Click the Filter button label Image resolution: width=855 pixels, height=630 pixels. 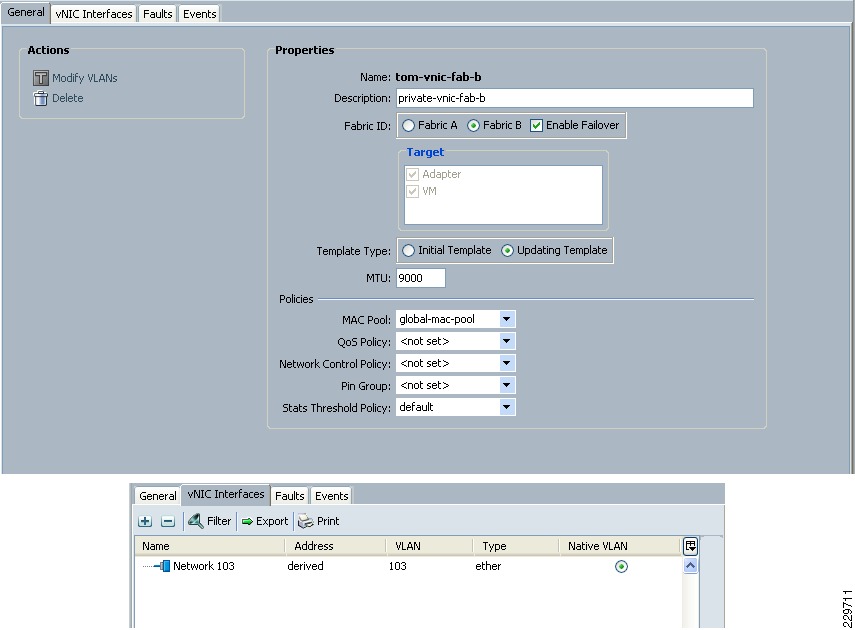(219, 521)
